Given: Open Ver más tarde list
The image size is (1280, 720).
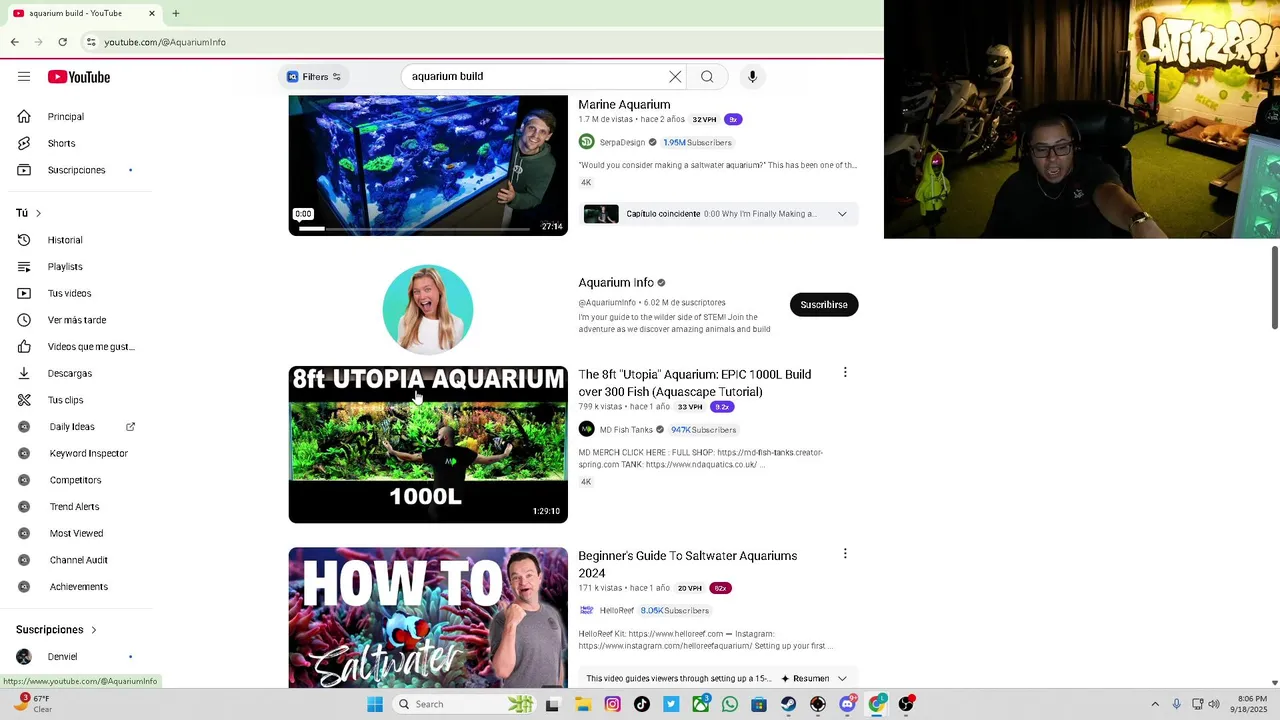Looking at the screenshot, I should [76, 320].
